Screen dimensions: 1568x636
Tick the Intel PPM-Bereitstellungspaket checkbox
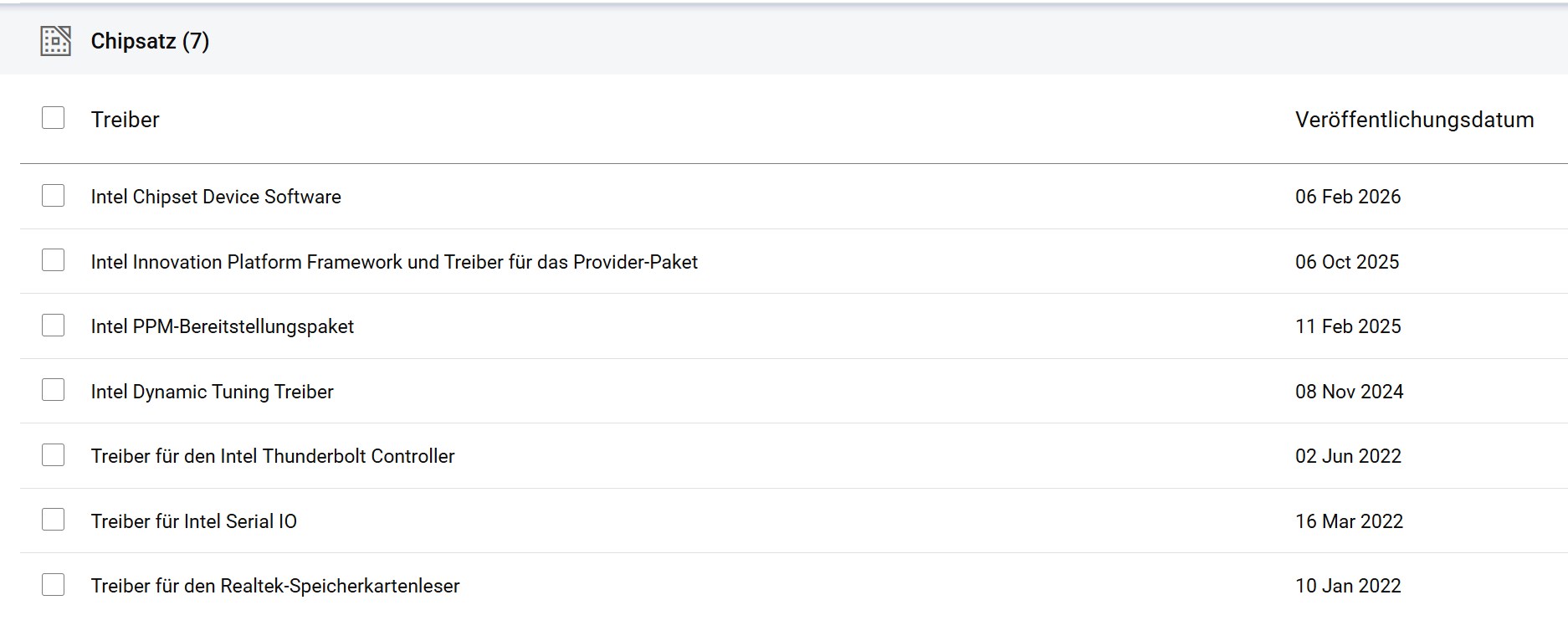(x=53, y=325)
